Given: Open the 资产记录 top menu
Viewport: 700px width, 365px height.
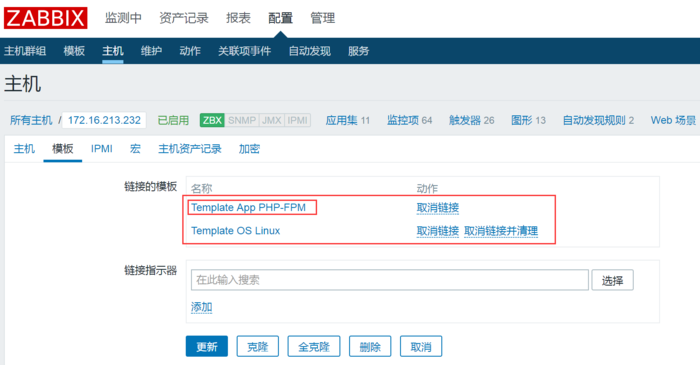Looking at the screenshot, I should pos(184,18).
